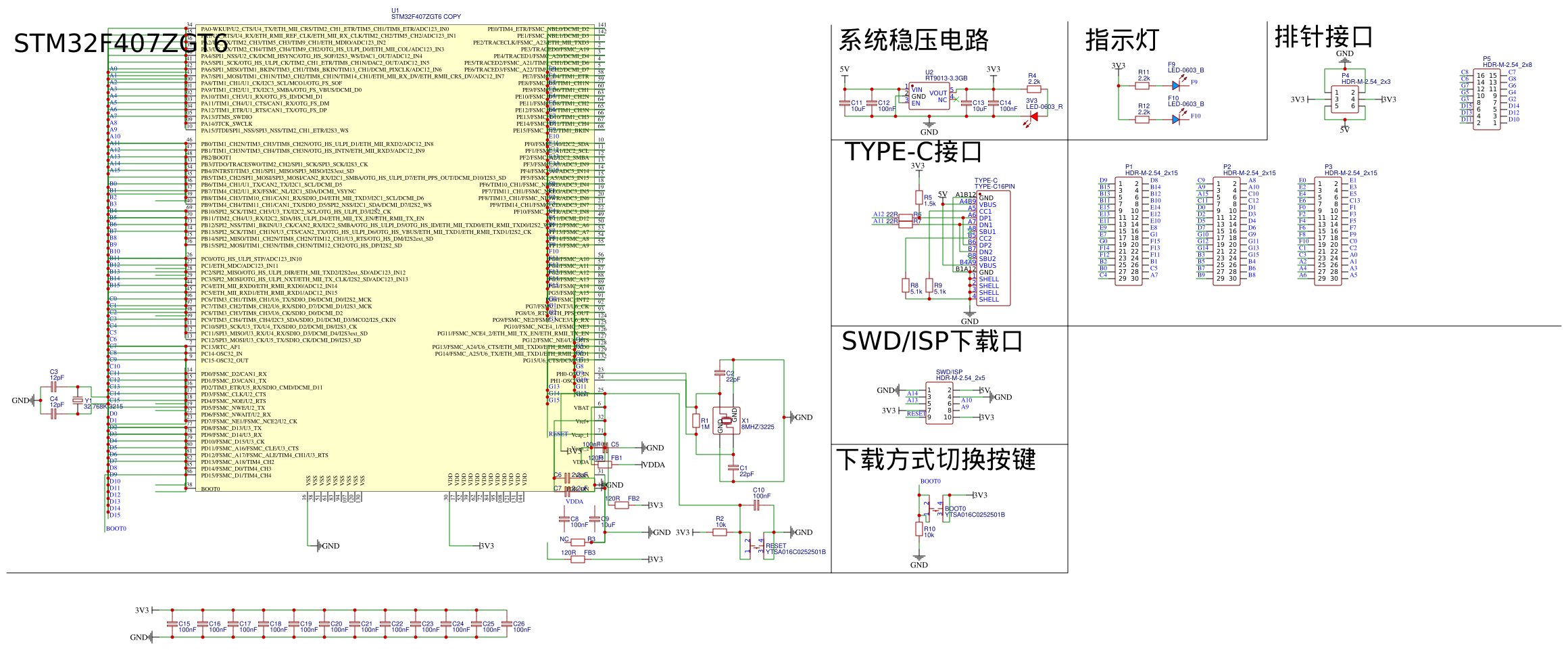
Task: Select resistor R12 2.2k in indicator section
Action: tap(1142, 120)
